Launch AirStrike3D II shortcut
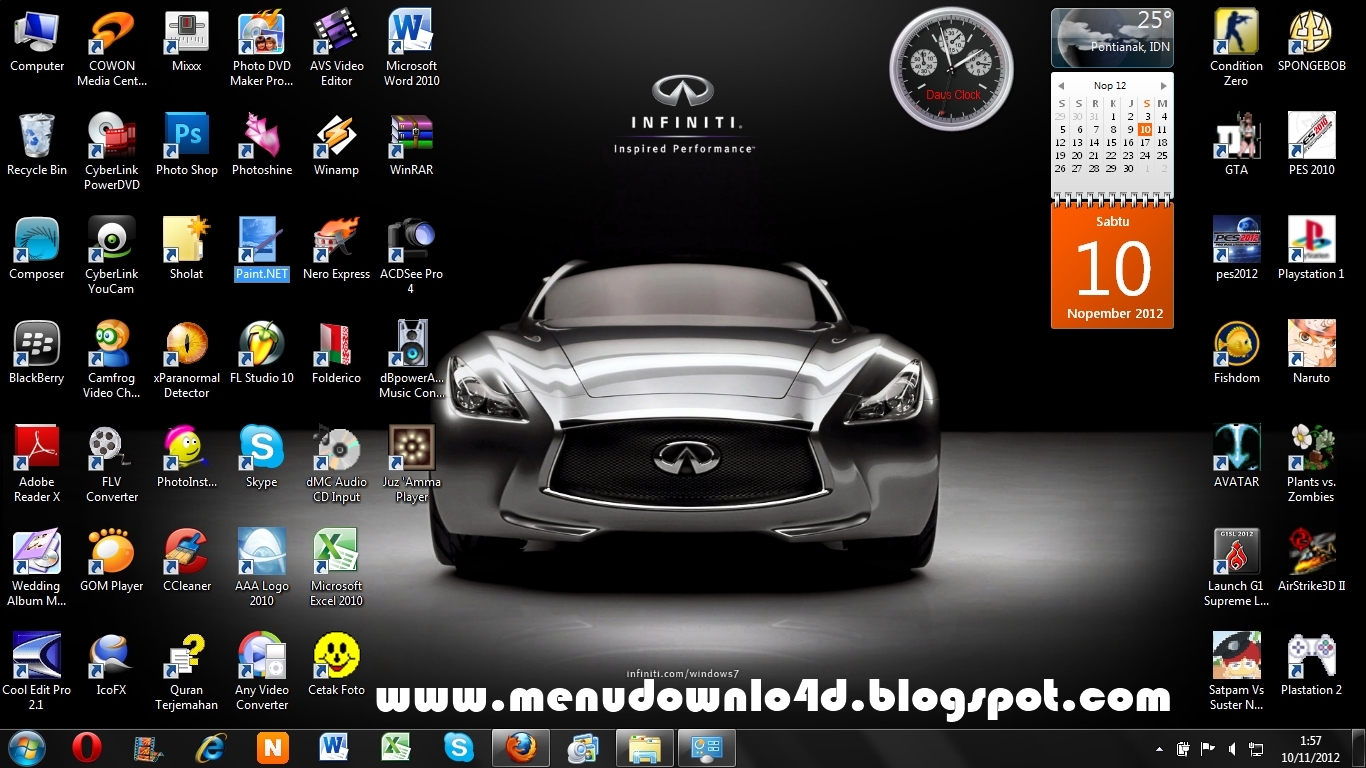 [x=1311, y=561]
